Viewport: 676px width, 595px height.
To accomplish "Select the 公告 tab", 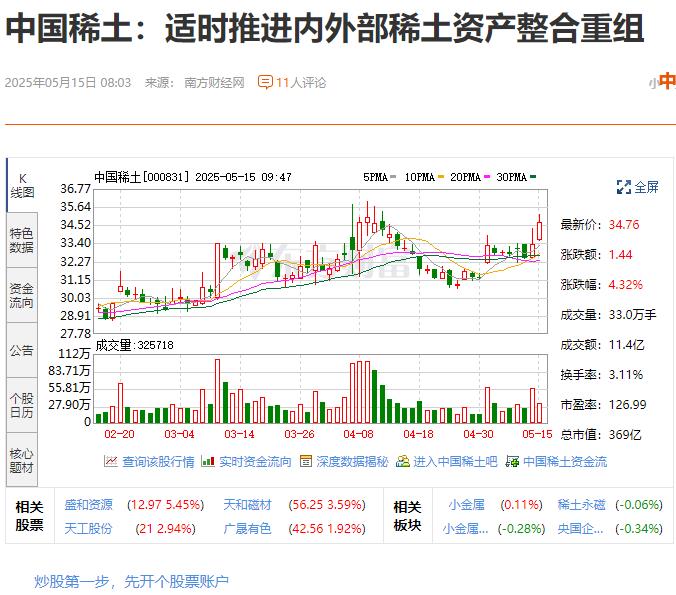I will pos(22,350).
